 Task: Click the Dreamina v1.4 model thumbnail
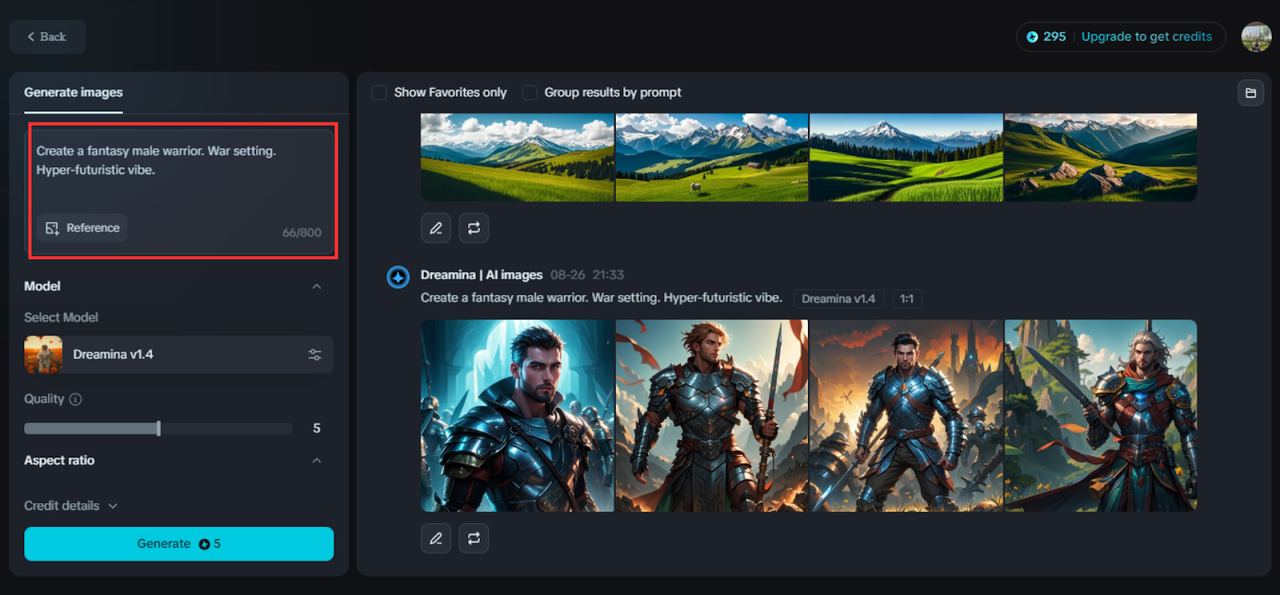click(43, 355)
